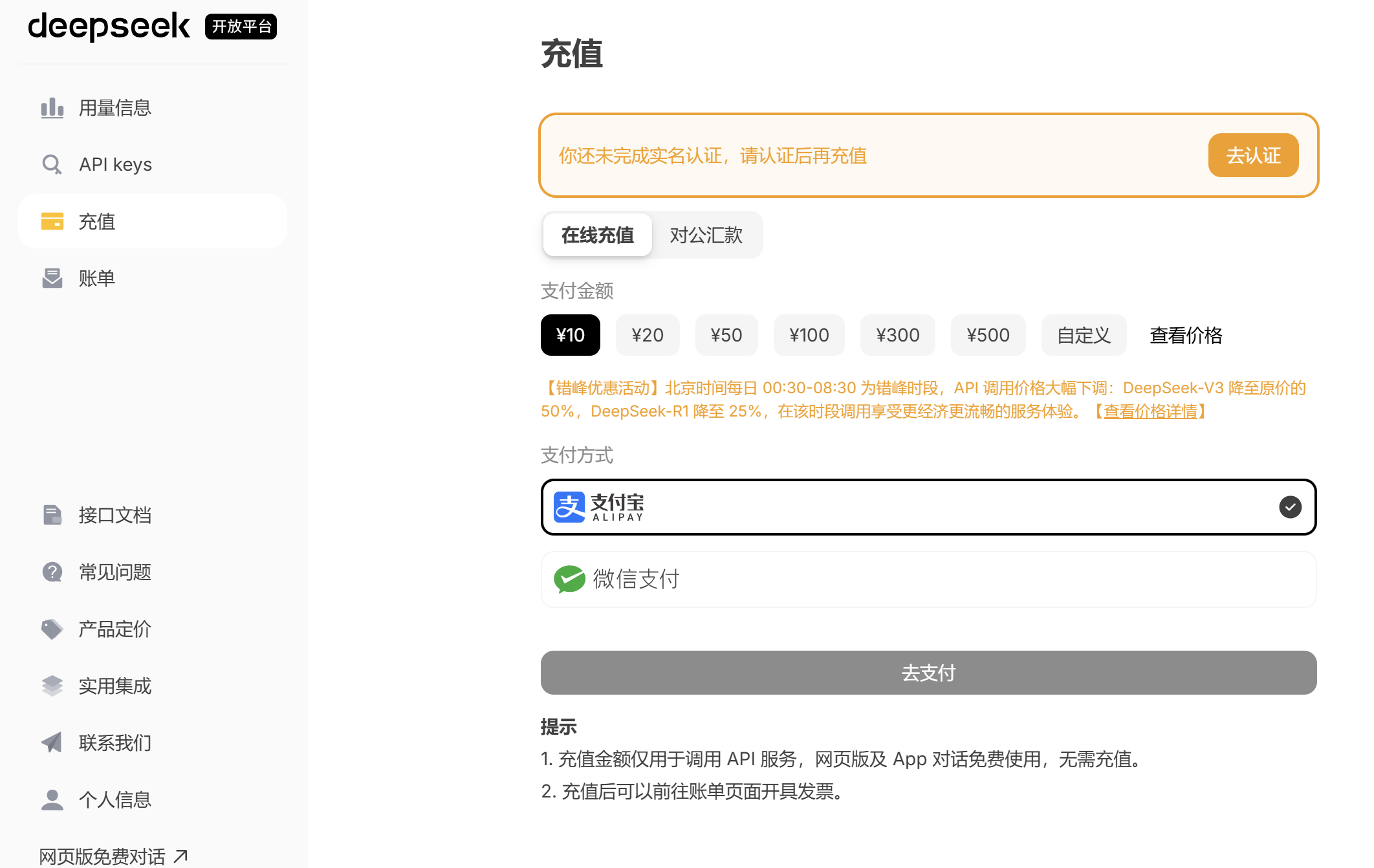Click the integrations layers icon

click(52, 686)
